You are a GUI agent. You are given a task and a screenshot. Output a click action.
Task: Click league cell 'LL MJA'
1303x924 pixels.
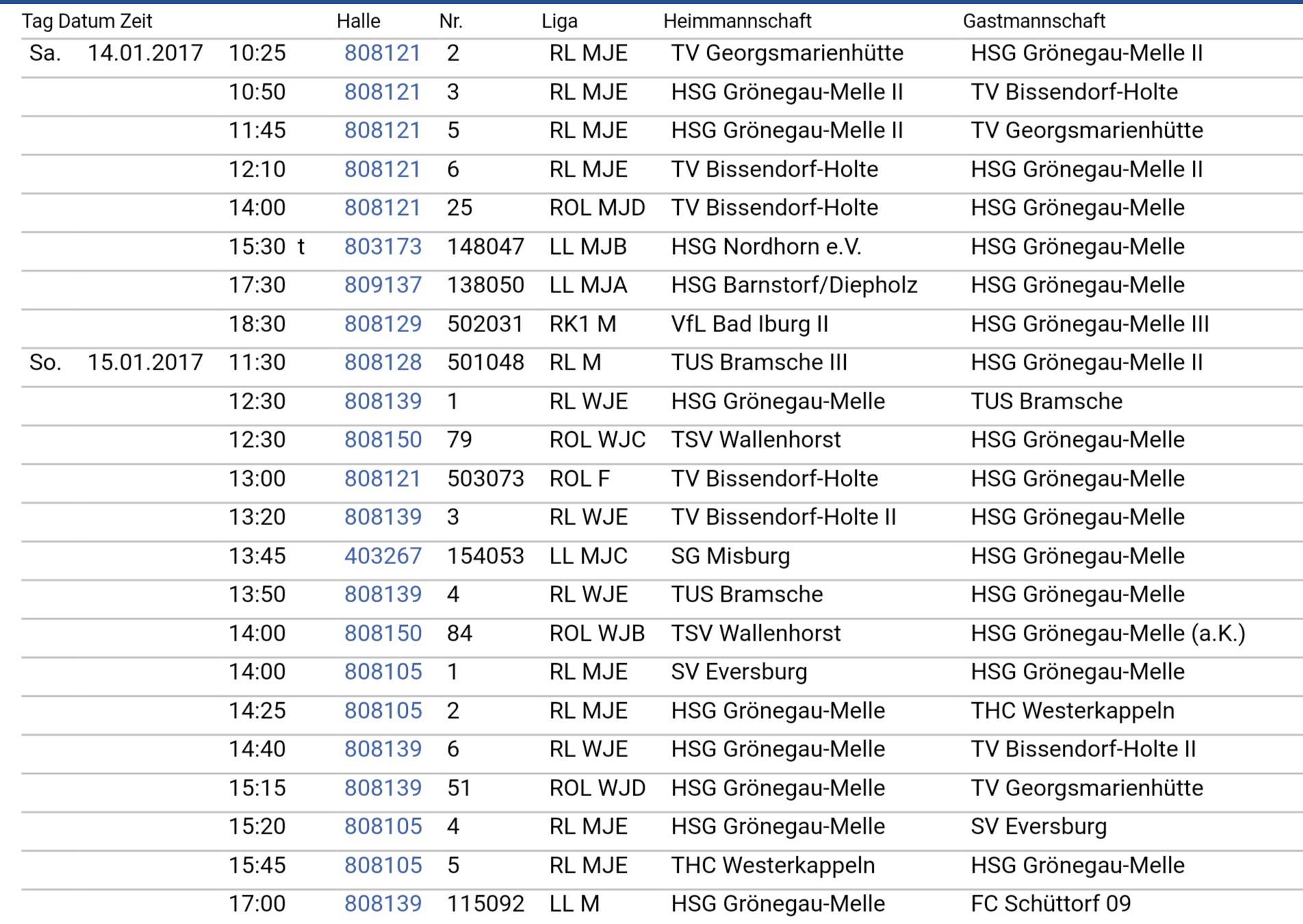pyautogui.click(x=588, y=285)
